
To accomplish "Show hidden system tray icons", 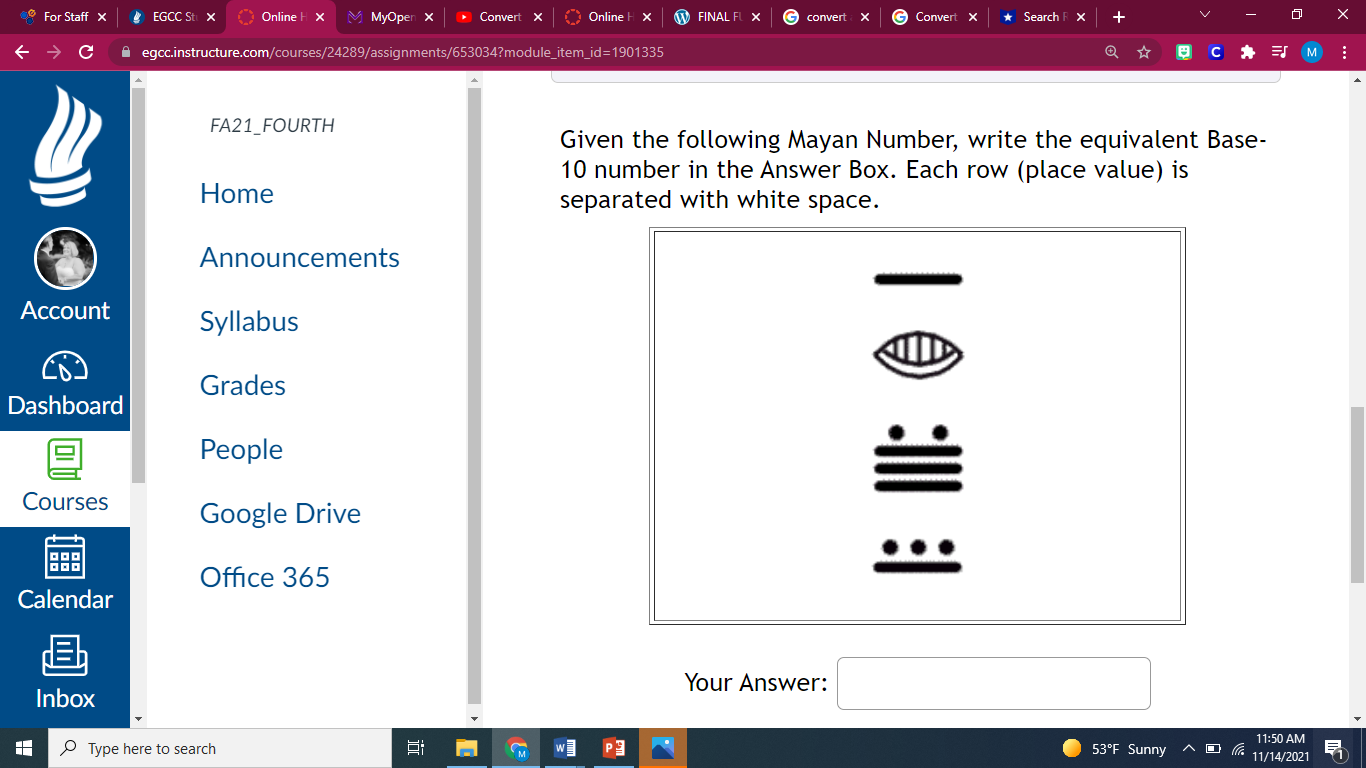I will point(1189,748).
